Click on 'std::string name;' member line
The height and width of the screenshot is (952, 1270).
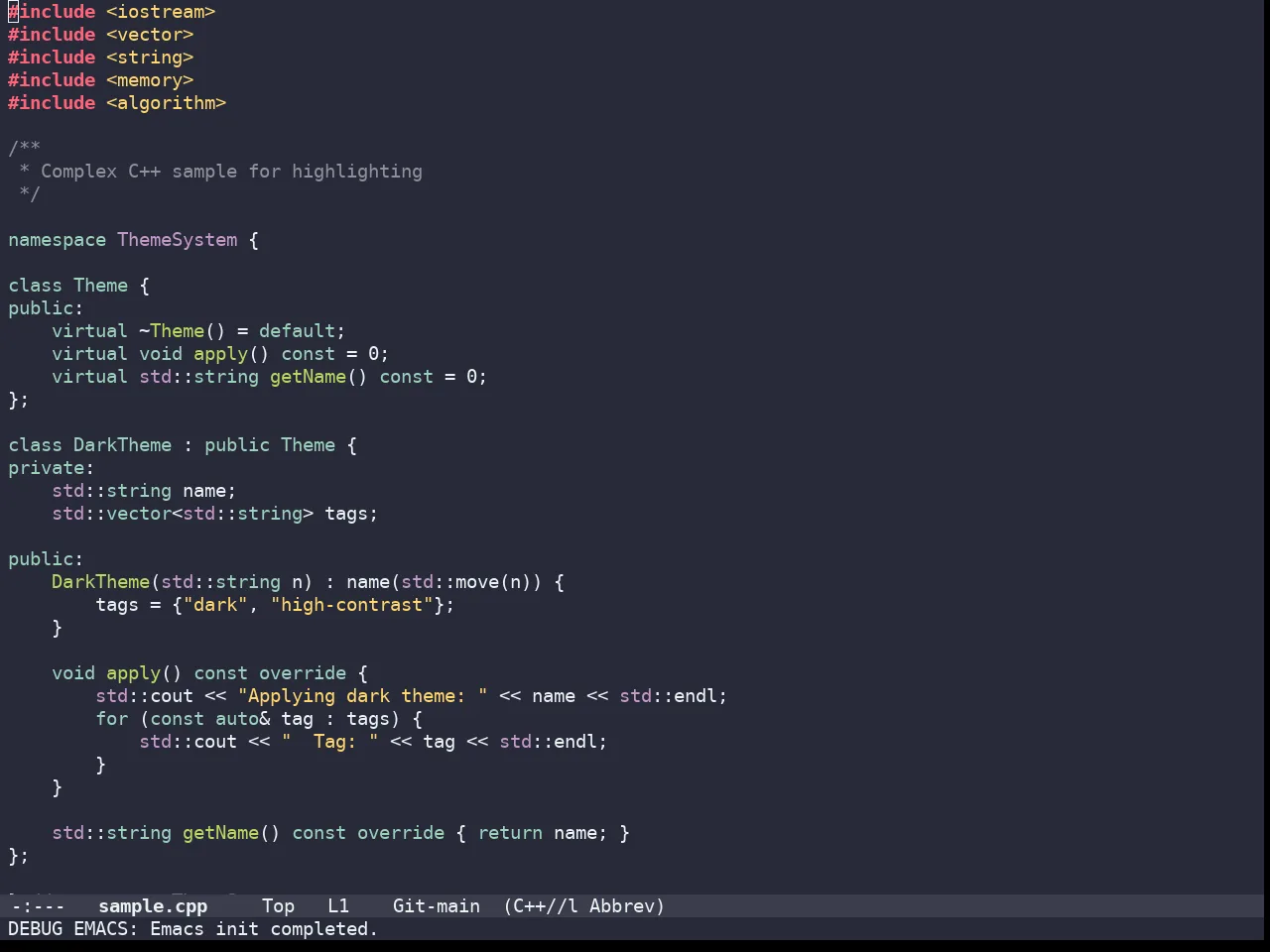point(144,491)
